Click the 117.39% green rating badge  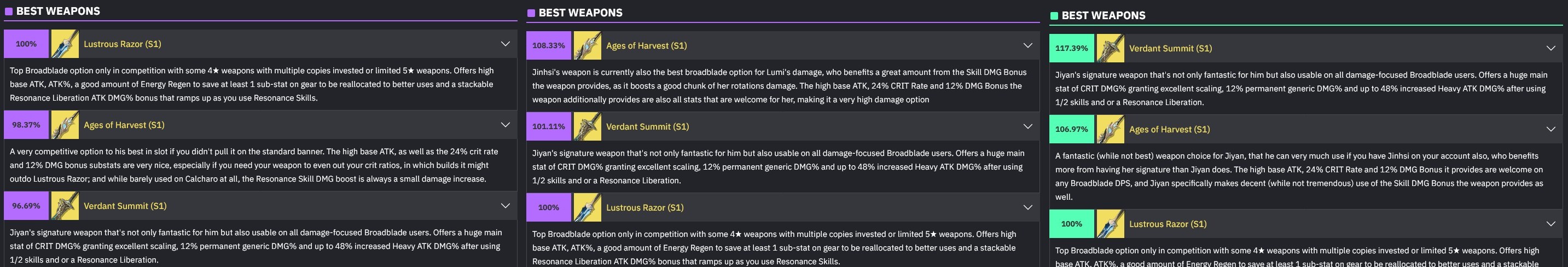[x=1071, y=48]
